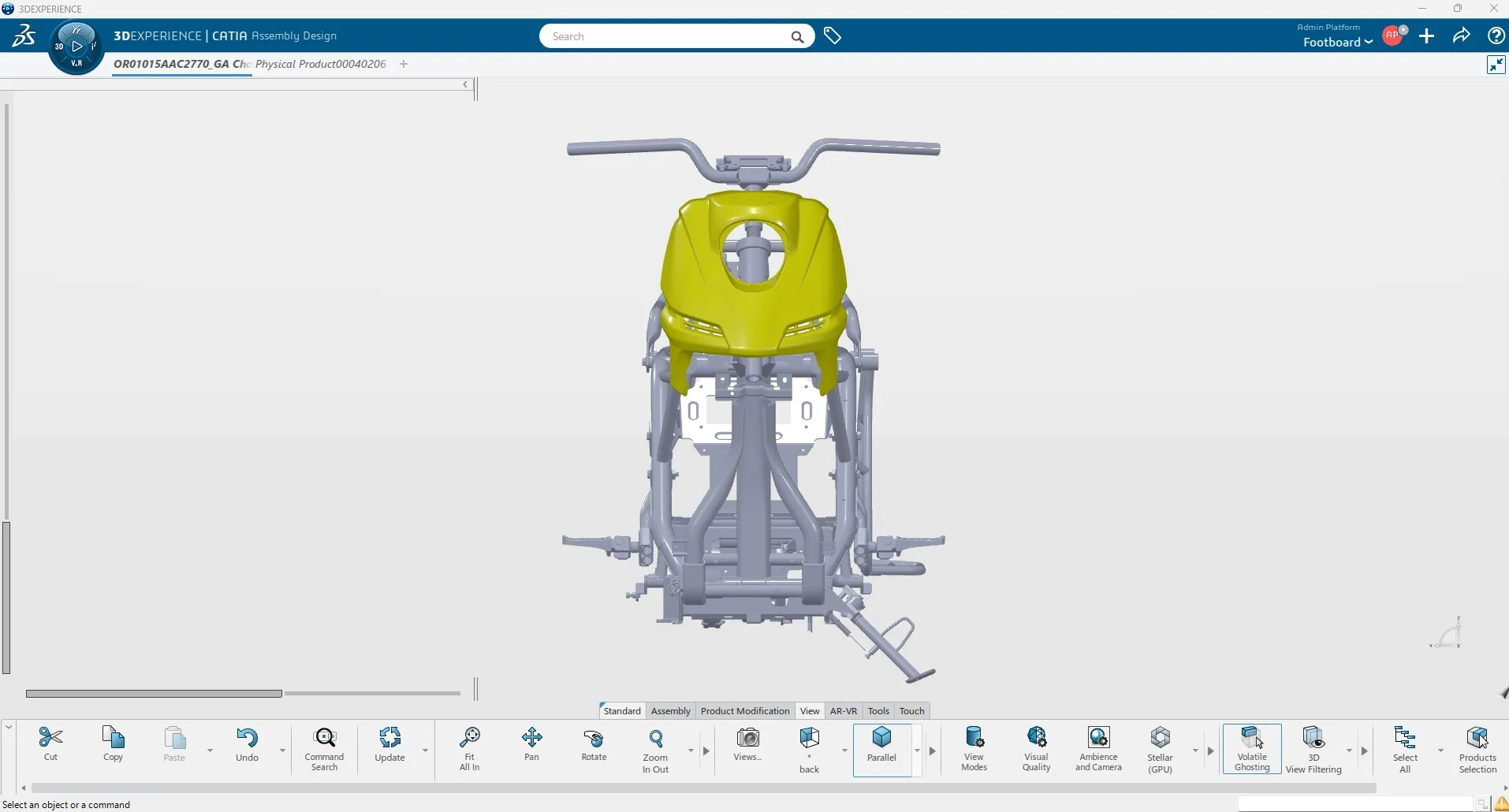
Task: Expand the Footboard platform dropdown
Action: pyautogui.click(x=1369, y=43)
